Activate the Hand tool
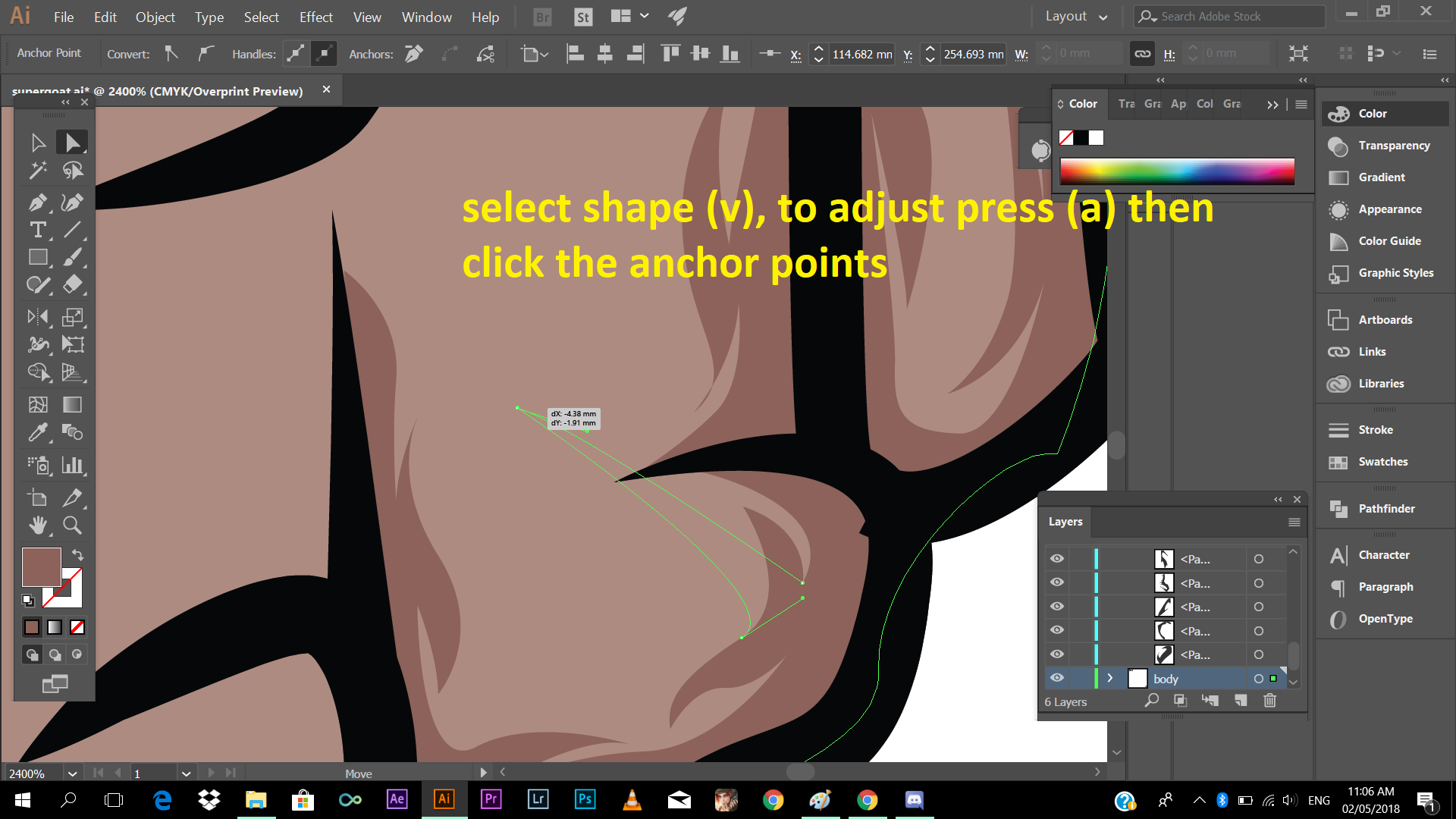Viewport: 1456px width, 819px height. click(x=37, y=525)
